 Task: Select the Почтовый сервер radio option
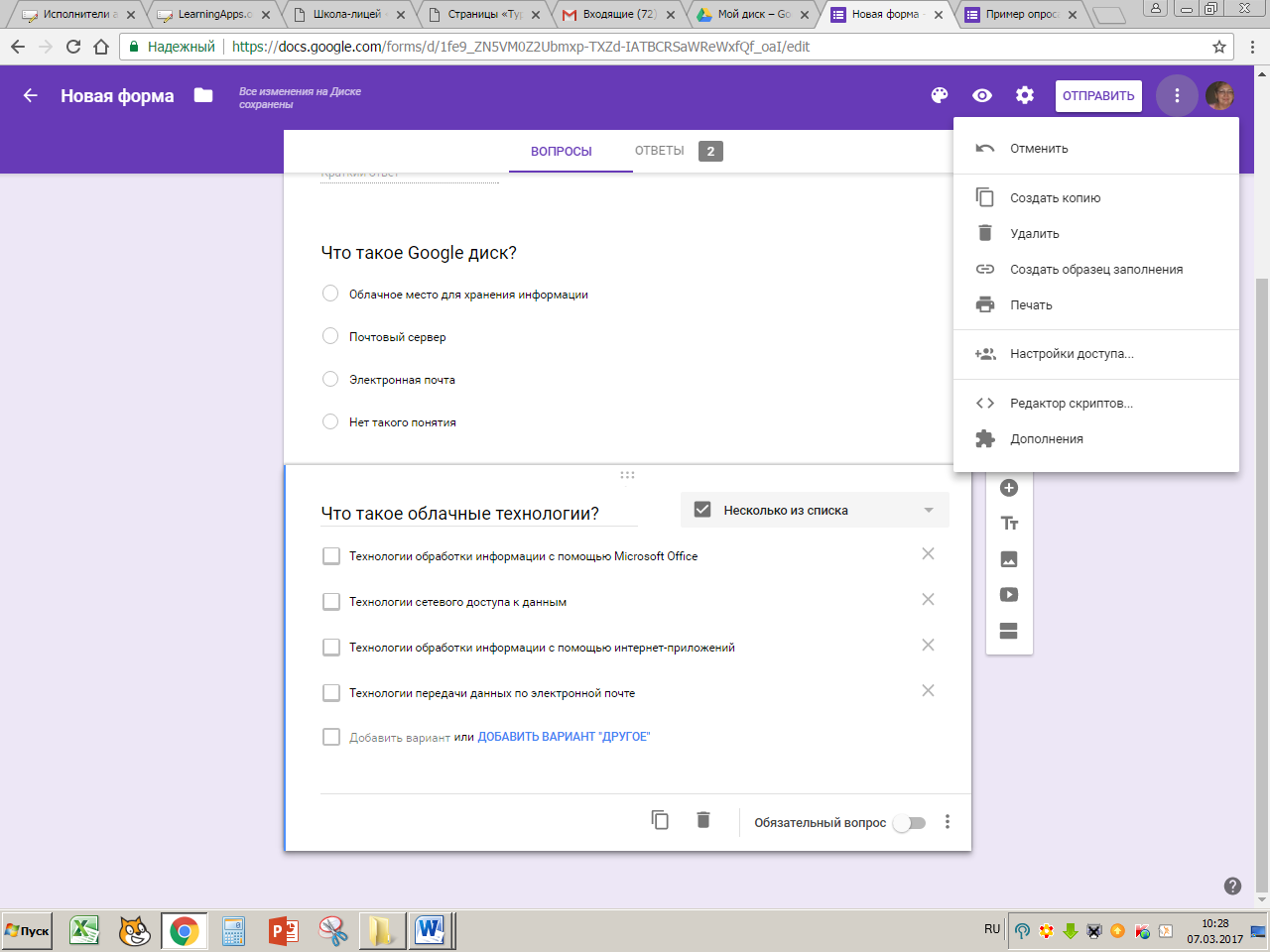click(x=330, y=336)
